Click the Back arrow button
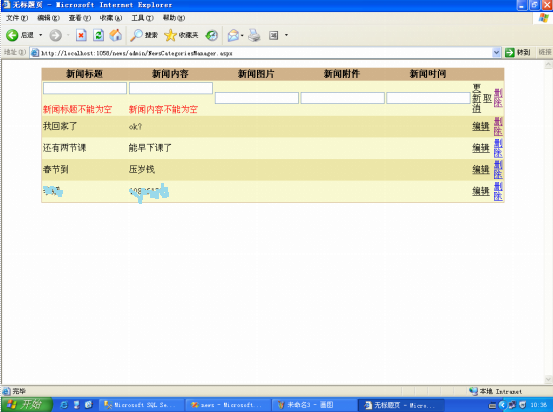Image resolution: width=553 pixels, height=412 pixels. click(12, 35)
